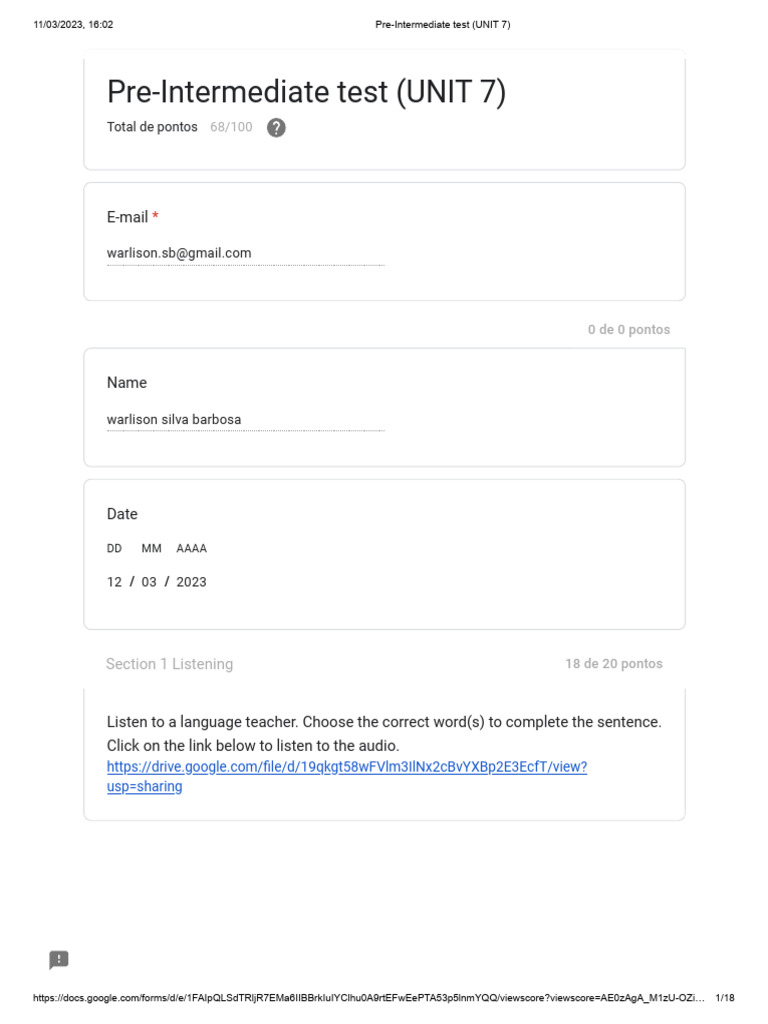Open the Google Drive audio link

(346, 767)
